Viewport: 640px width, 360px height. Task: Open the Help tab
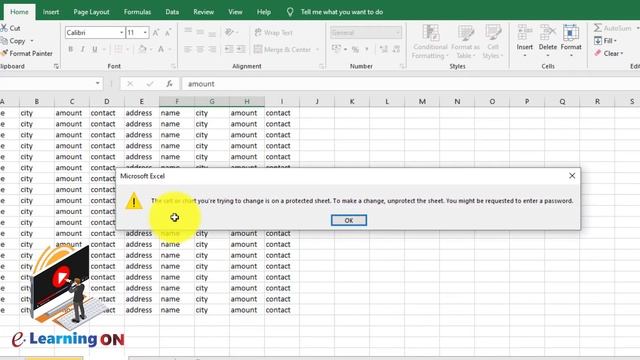point(264,12)
